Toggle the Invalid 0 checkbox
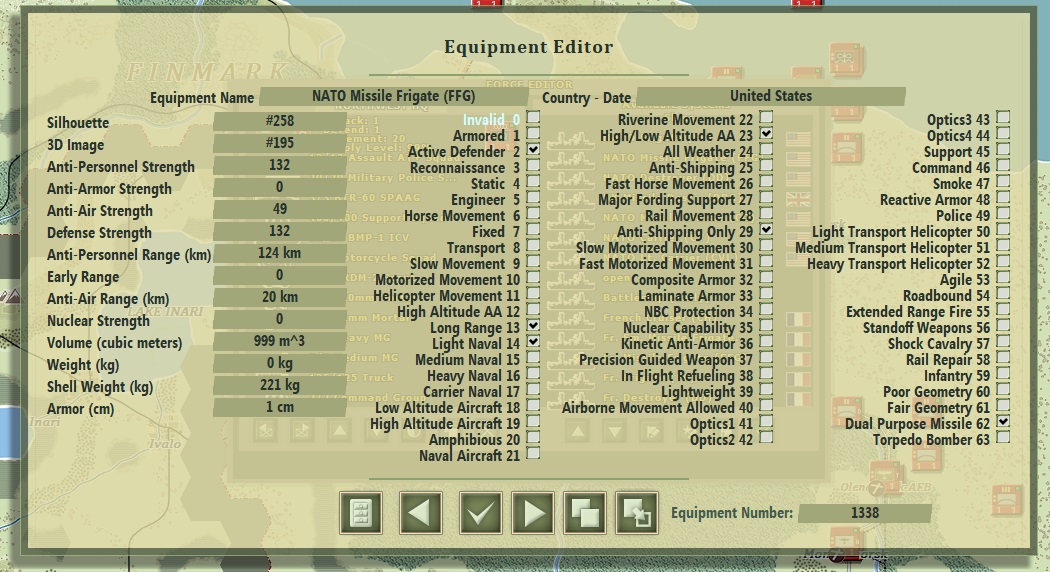Image resolution: width=1050 pixels, height=572 pixels. 533,117
